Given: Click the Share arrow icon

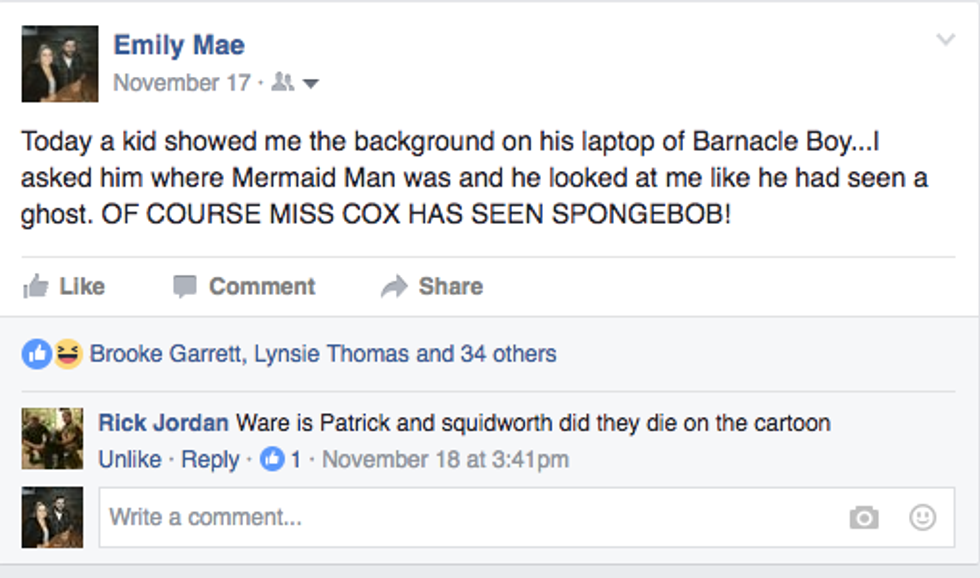Looking at the screenshot, I should coord(394,287).
